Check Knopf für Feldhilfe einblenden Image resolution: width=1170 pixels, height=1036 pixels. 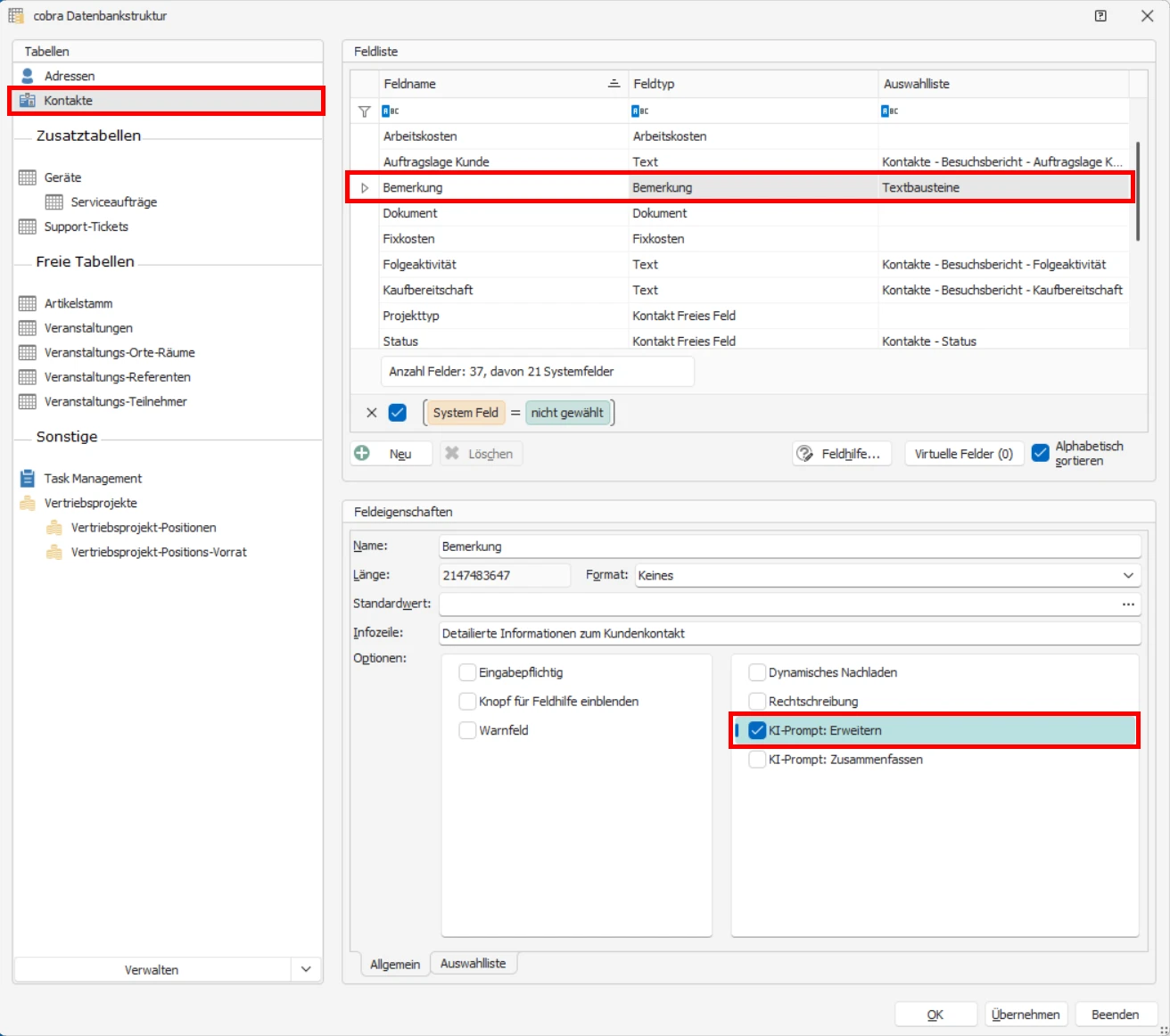467,702
